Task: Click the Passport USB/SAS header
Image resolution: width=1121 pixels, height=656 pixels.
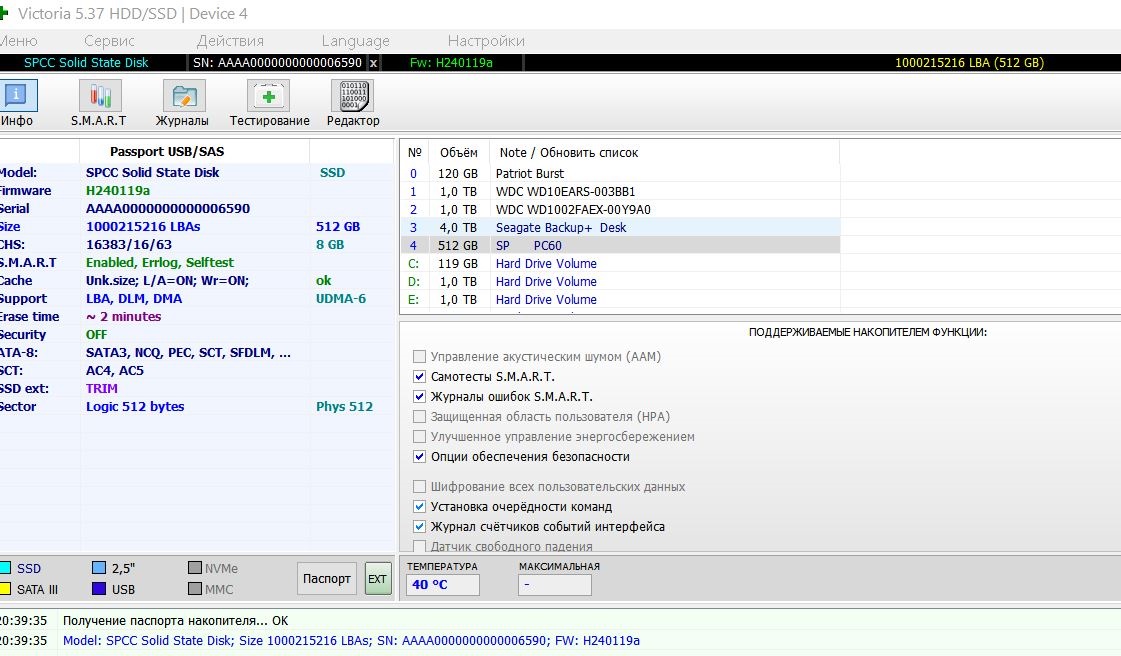Action: point(167,151)
